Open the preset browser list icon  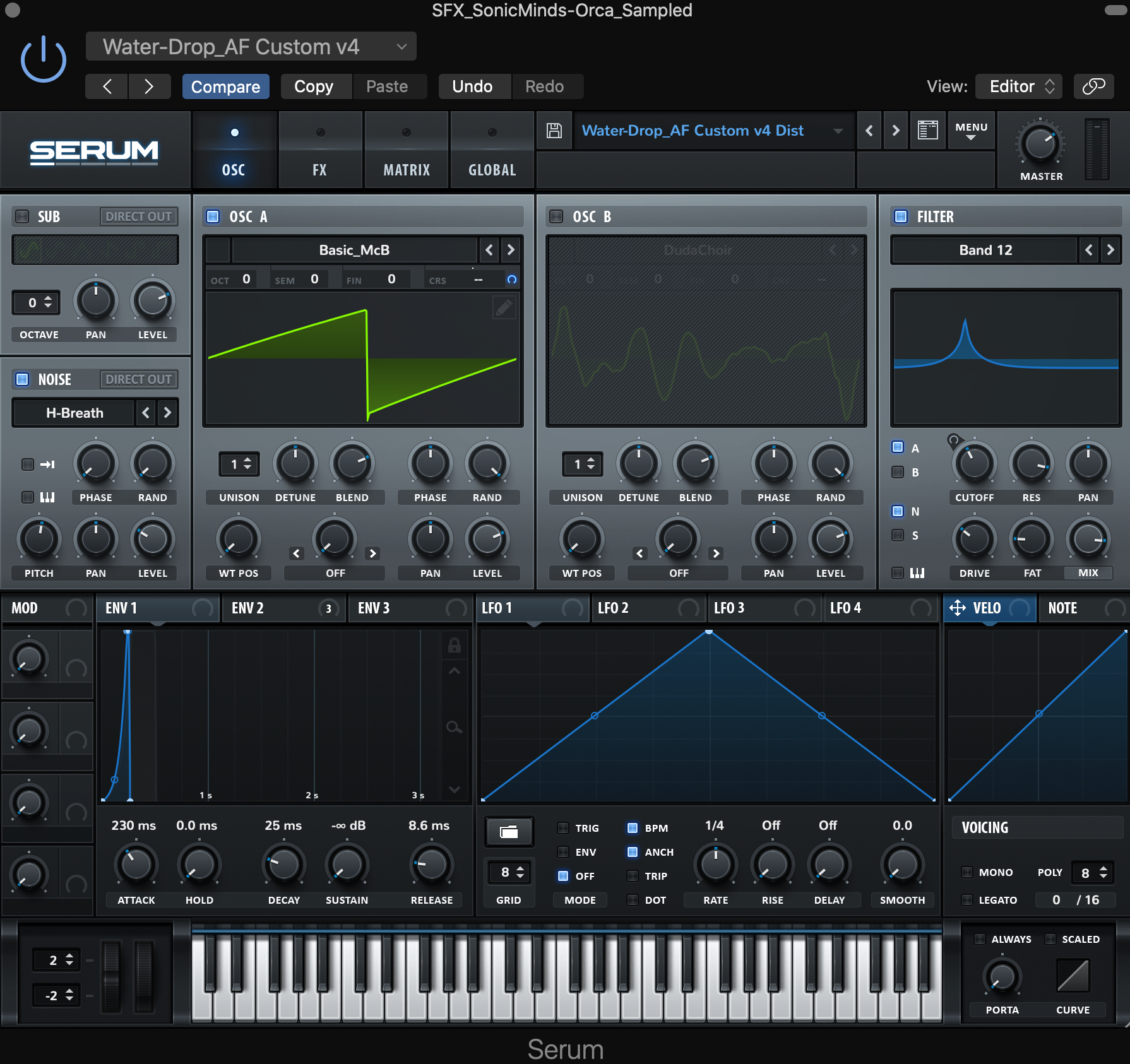(927, 131)
